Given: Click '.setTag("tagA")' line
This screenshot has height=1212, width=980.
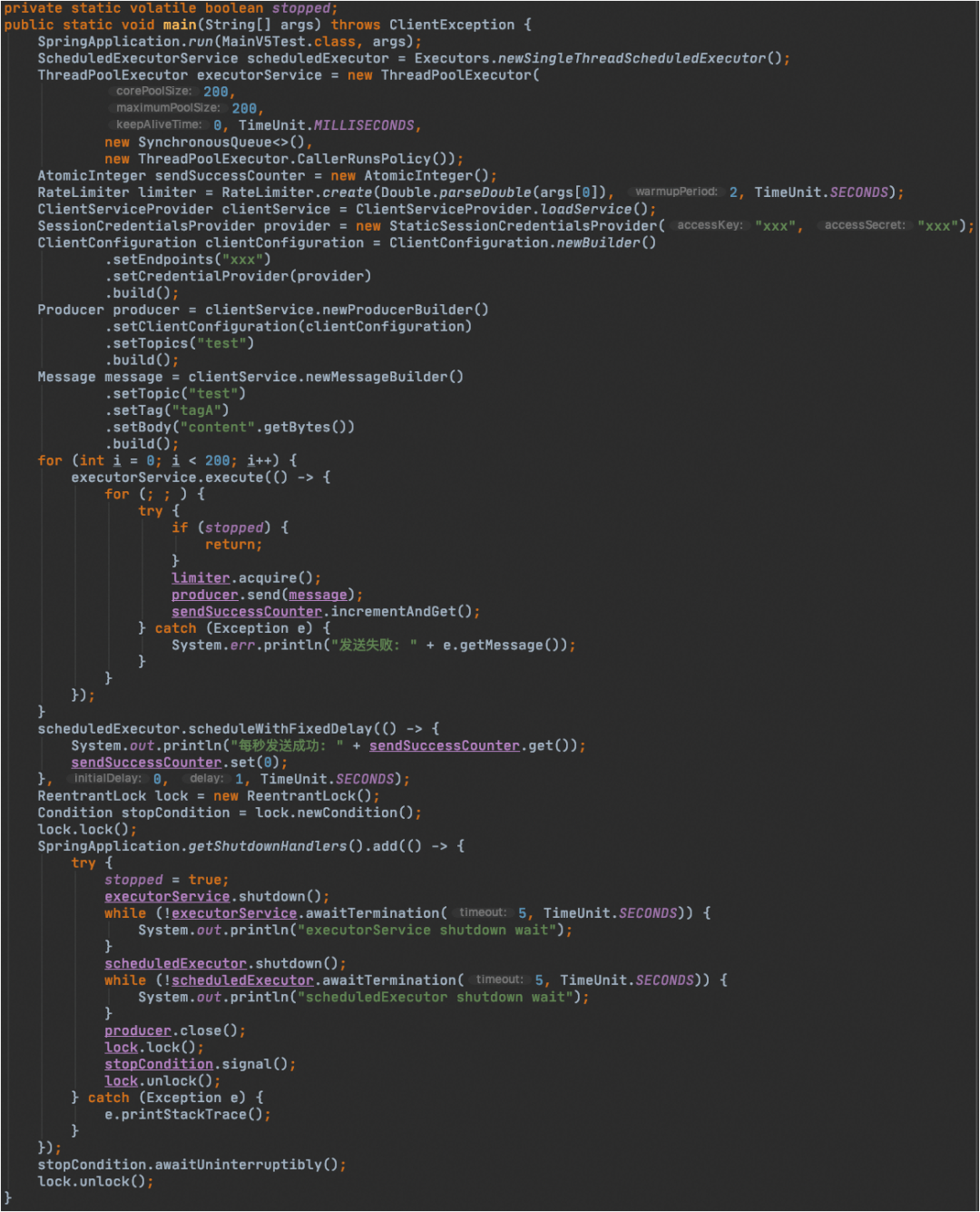Looking at the screenshot, I should coord(167,410).
